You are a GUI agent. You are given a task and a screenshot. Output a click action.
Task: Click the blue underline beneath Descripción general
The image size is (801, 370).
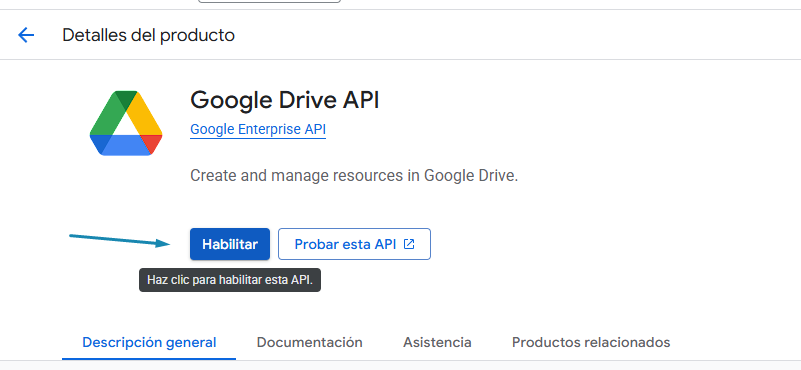[149, 359]
